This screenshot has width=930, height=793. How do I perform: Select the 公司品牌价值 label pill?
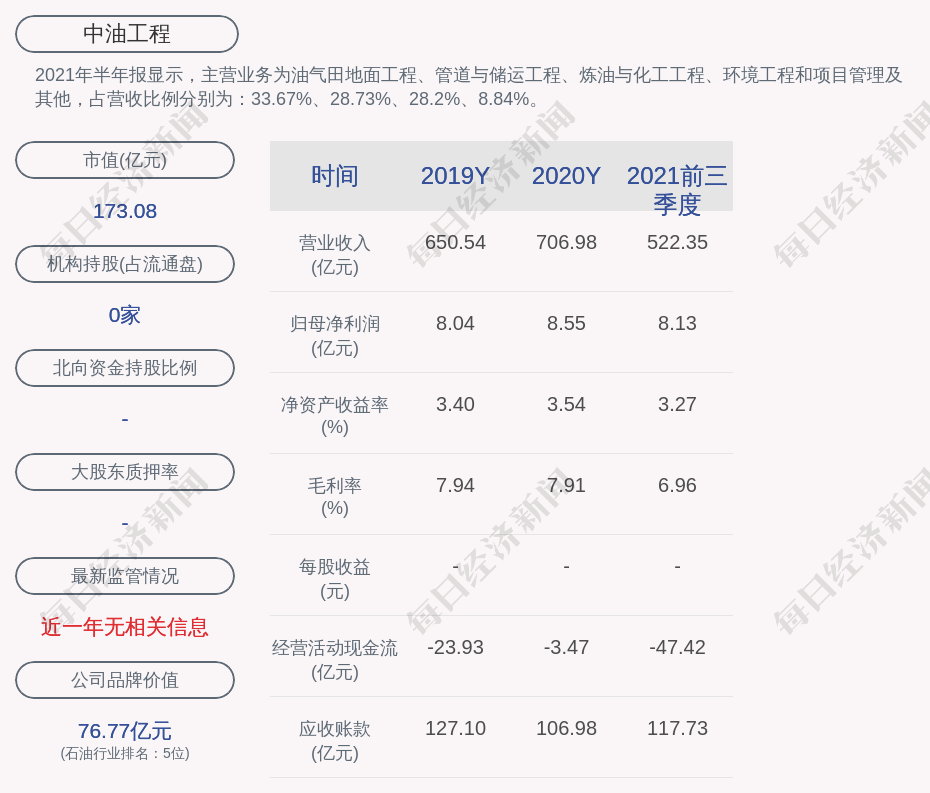(125, 680)
